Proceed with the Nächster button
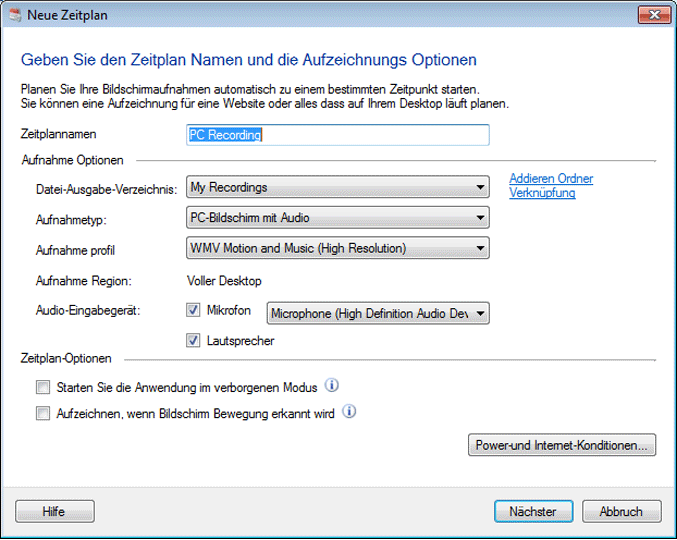This screenshot has width=677, height=540. pos(532,511)
